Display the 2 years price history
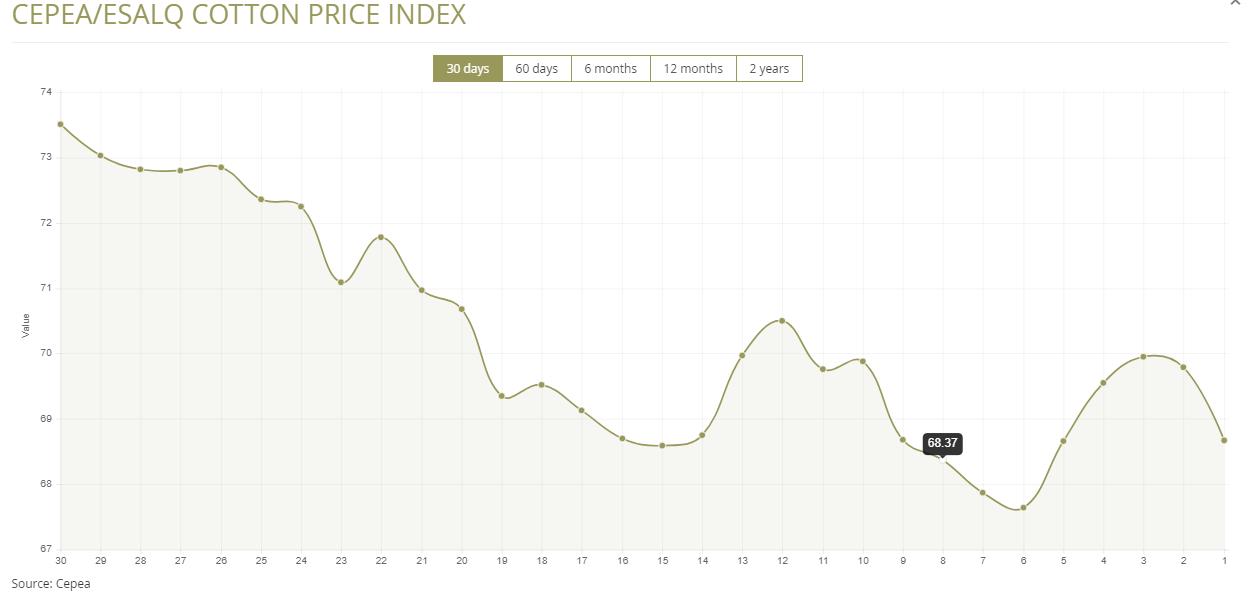Viewport: 1249px width, 594px height. 768,69
